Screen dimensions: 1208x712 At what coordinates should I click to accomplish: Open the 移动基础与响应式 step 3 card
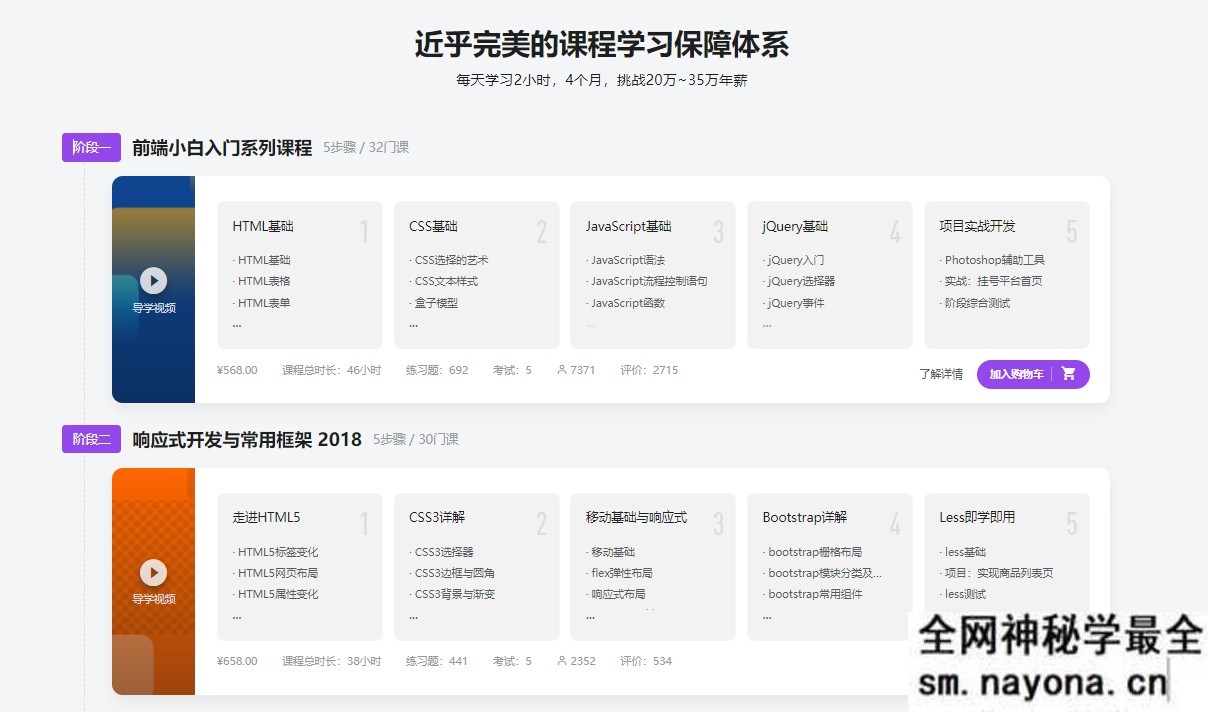click(x=653, y=566)
